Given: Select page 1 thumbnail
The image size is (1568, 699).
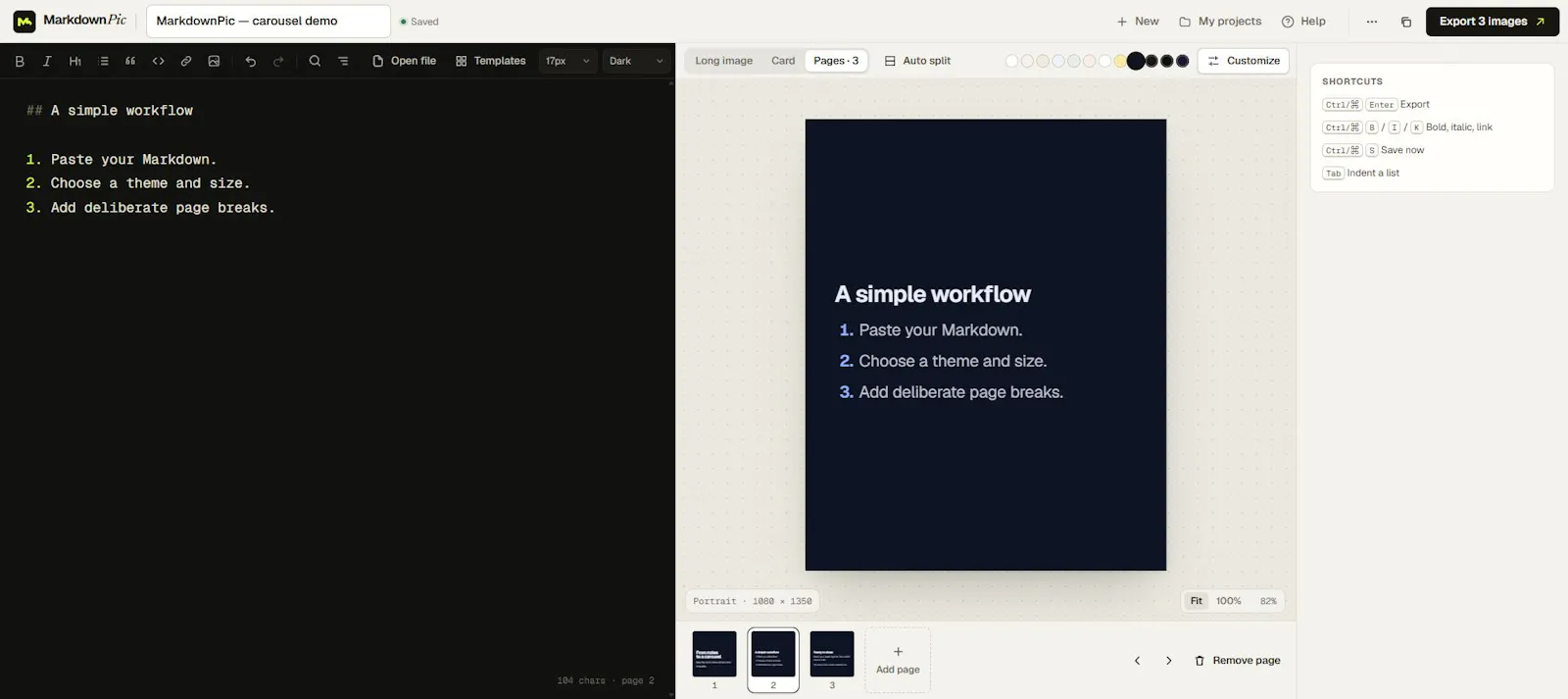Looking at the screenshot, I should pos(714,660).
